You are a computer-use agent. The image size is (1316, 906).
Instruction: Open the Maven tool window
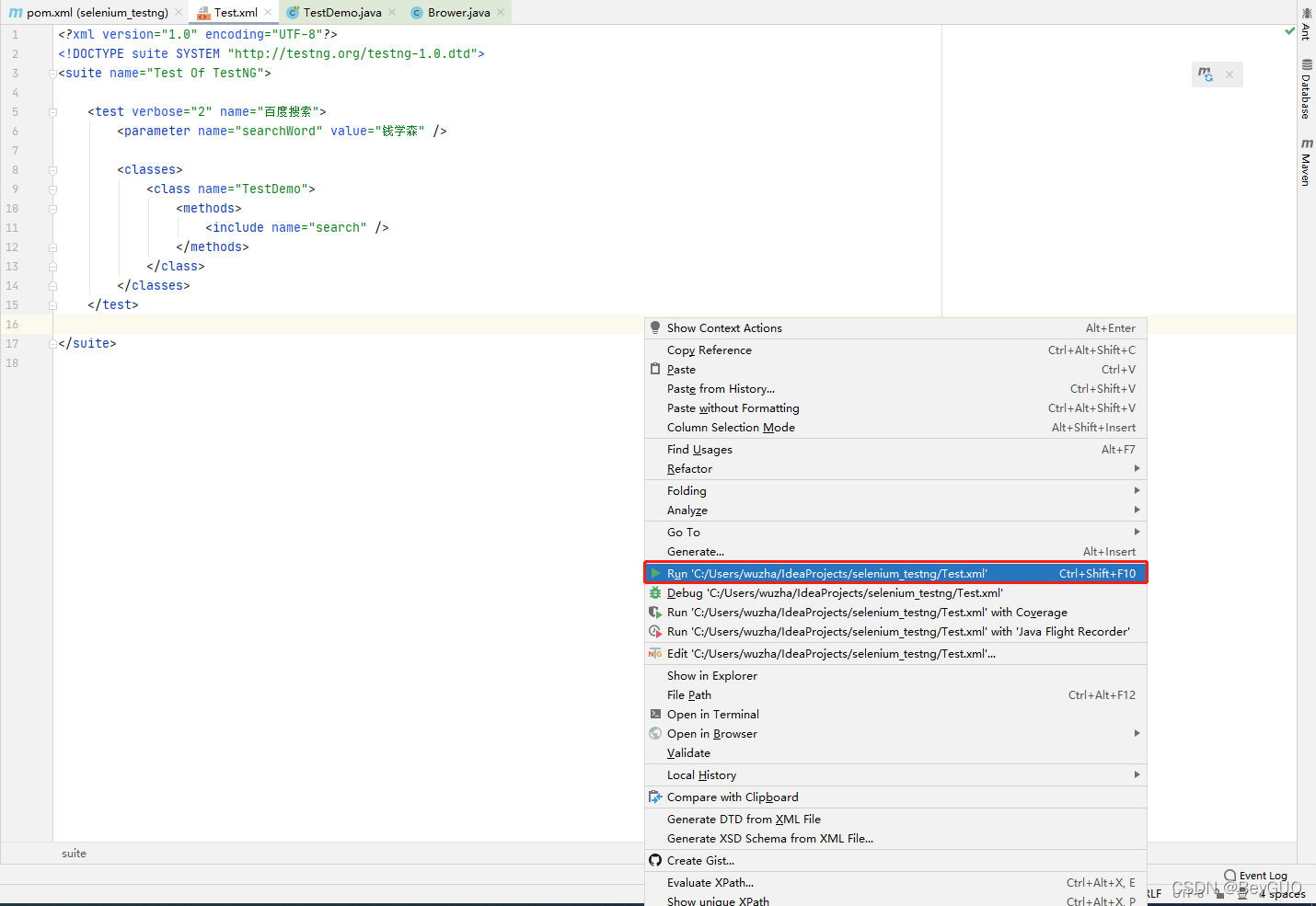coord(1306,162)
